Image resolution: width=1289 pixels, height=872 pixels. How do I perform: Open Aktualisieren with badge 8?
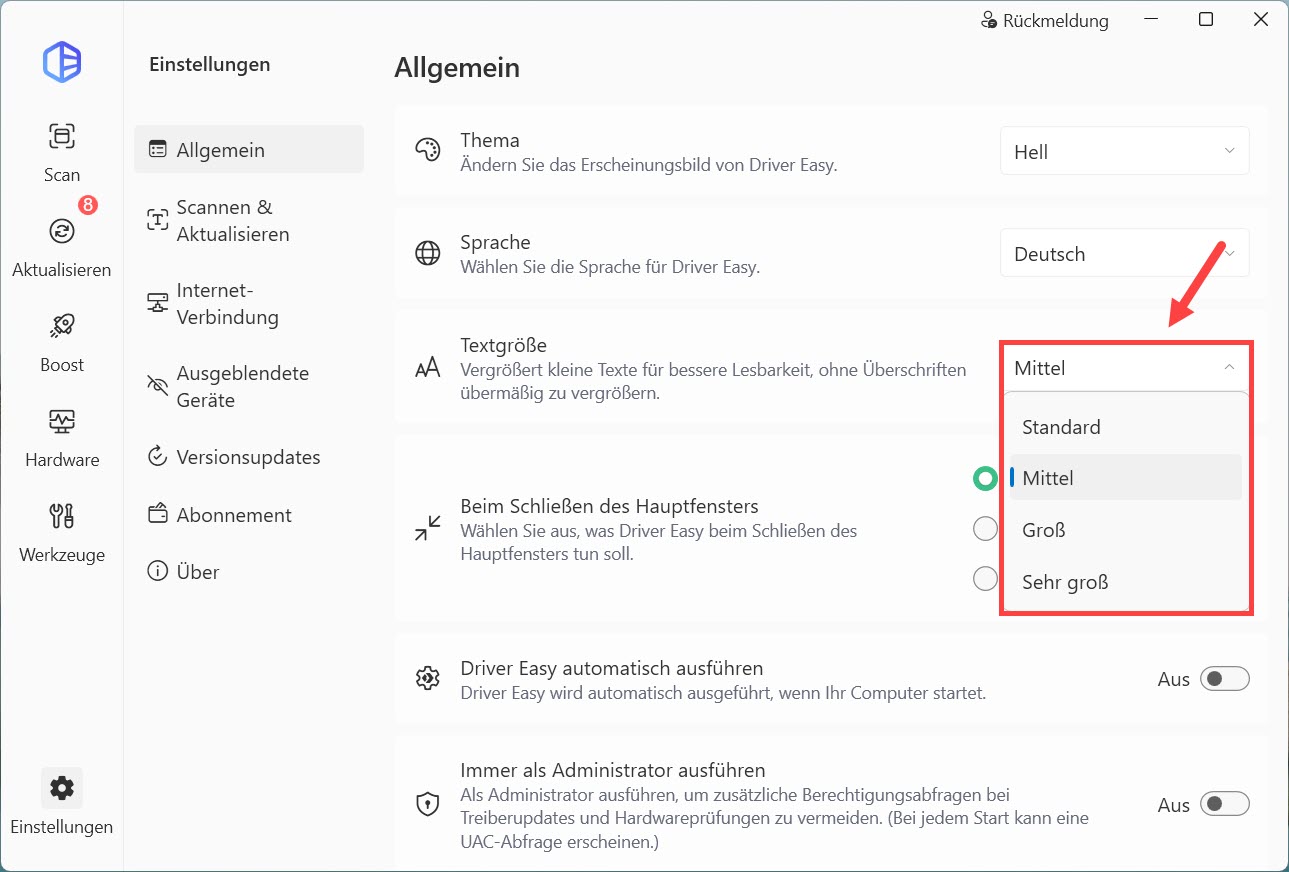click(x=62, y=231)
